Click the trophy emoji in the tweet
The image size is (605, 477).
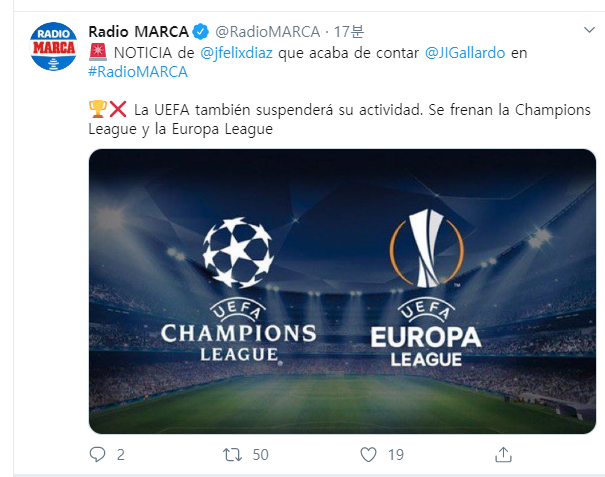96,110
